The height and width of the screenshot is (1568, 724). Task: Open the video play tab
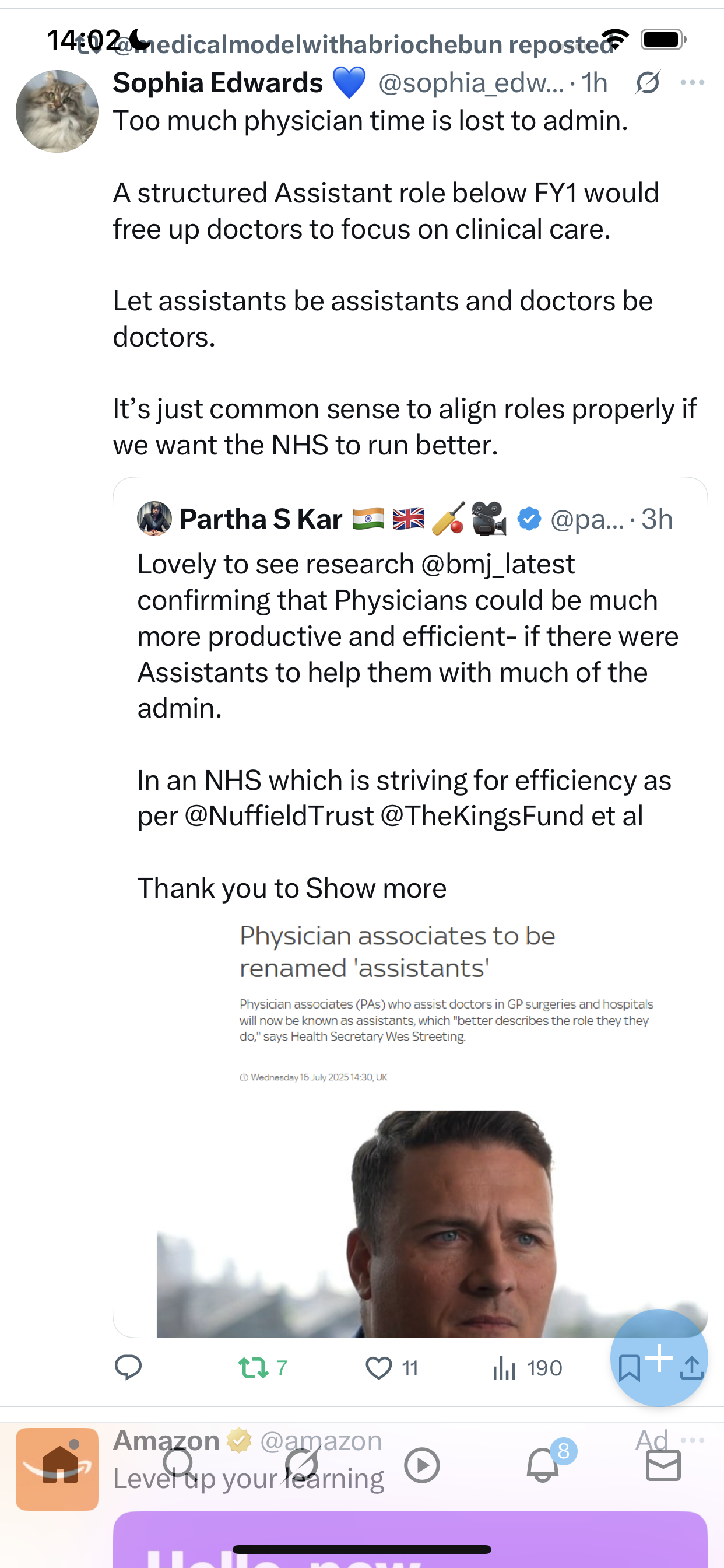pyautogui.click(x=421, y=1465)
